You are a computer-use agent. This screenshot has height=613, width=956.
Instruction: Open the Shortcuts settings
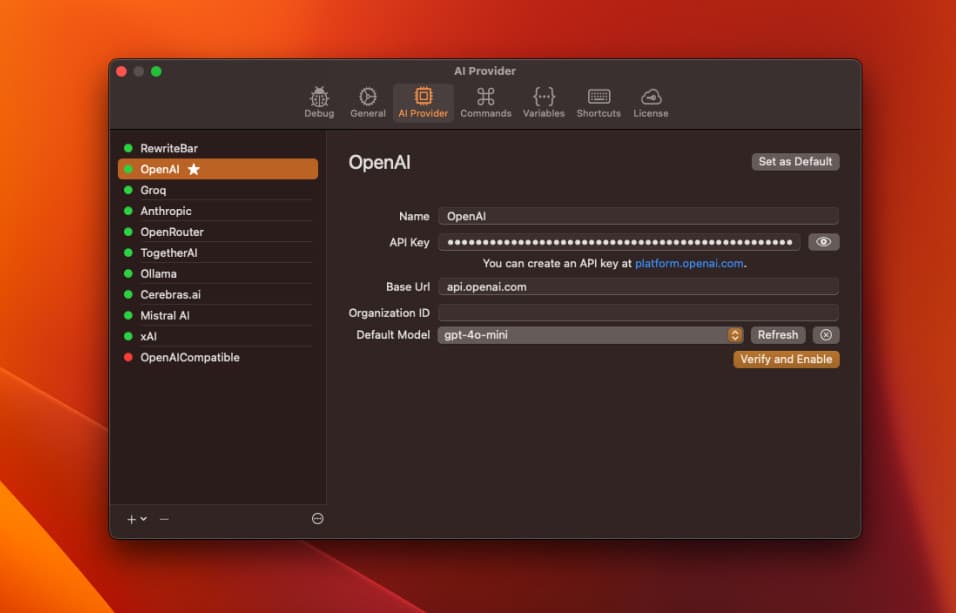point(597,101)
